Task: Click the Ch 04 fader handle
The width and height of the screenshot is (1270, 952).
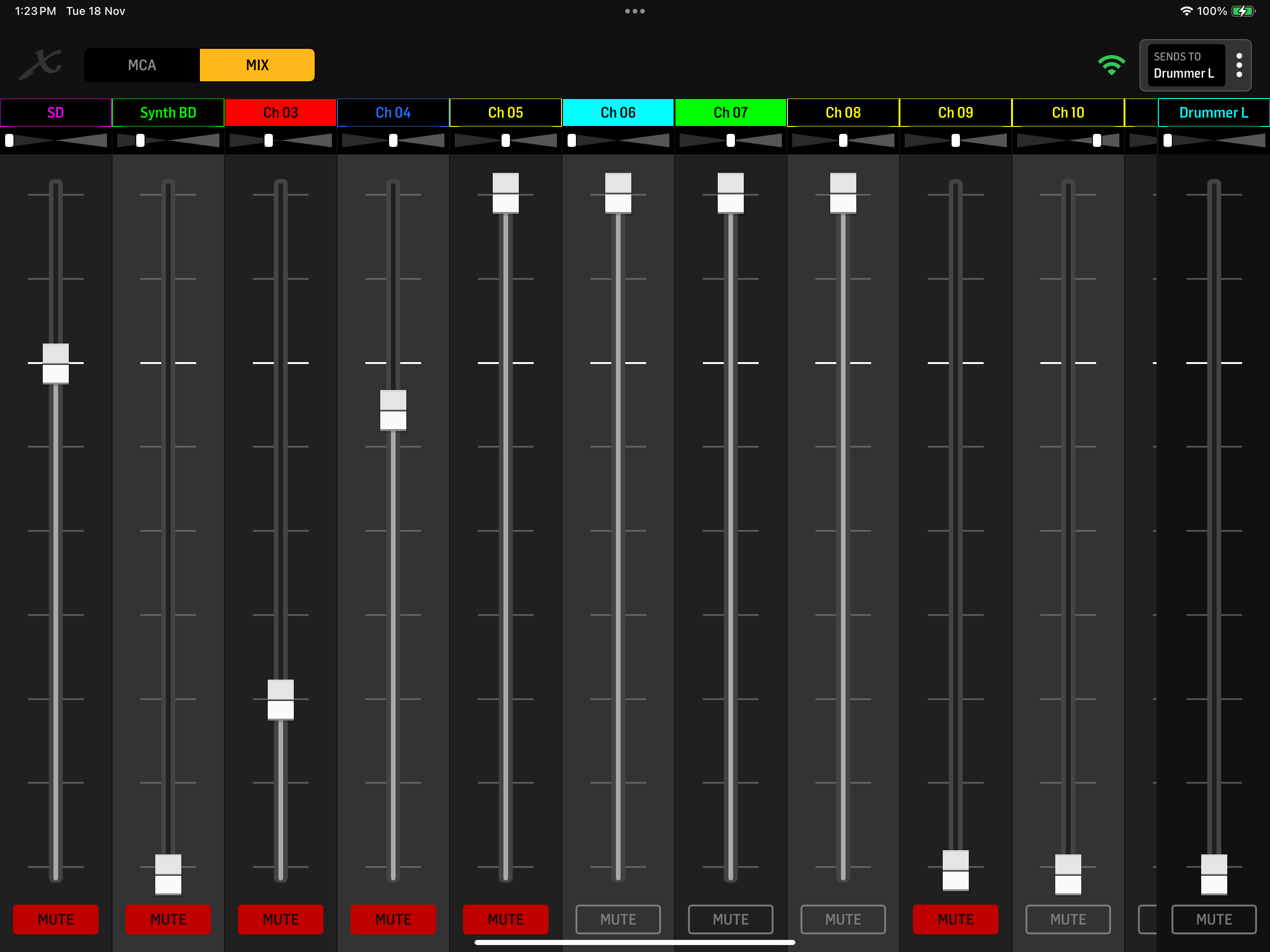Action: tap(393, 410)
